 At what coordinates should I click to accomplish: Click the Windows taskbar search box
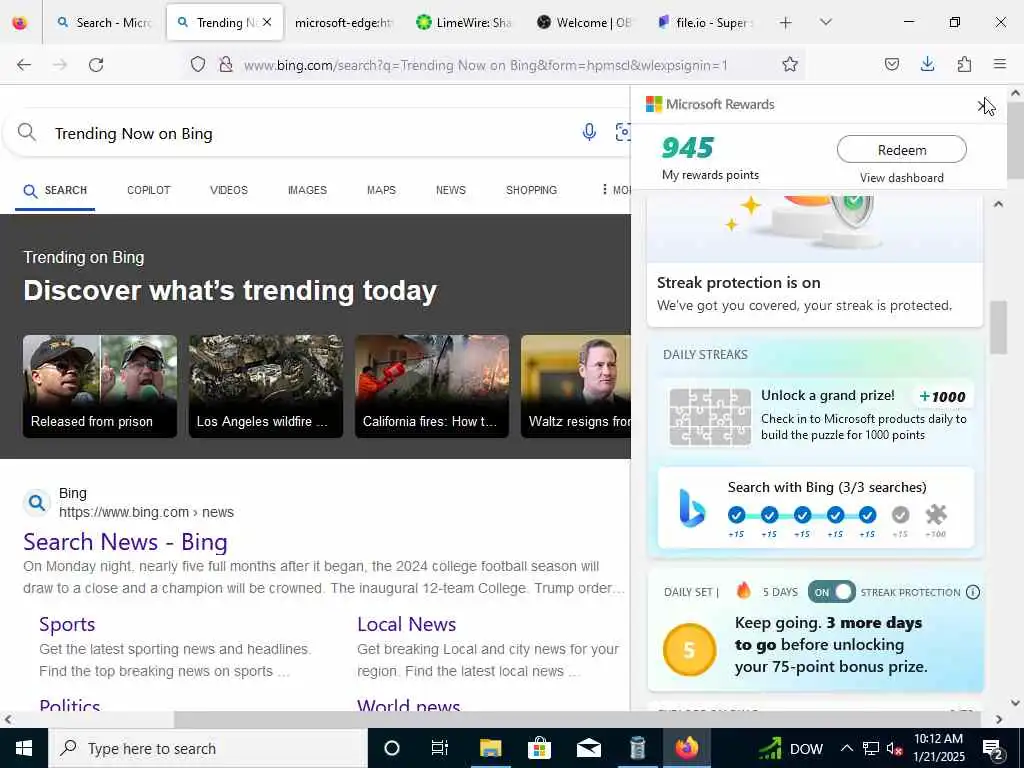click(x=208, y=748)
